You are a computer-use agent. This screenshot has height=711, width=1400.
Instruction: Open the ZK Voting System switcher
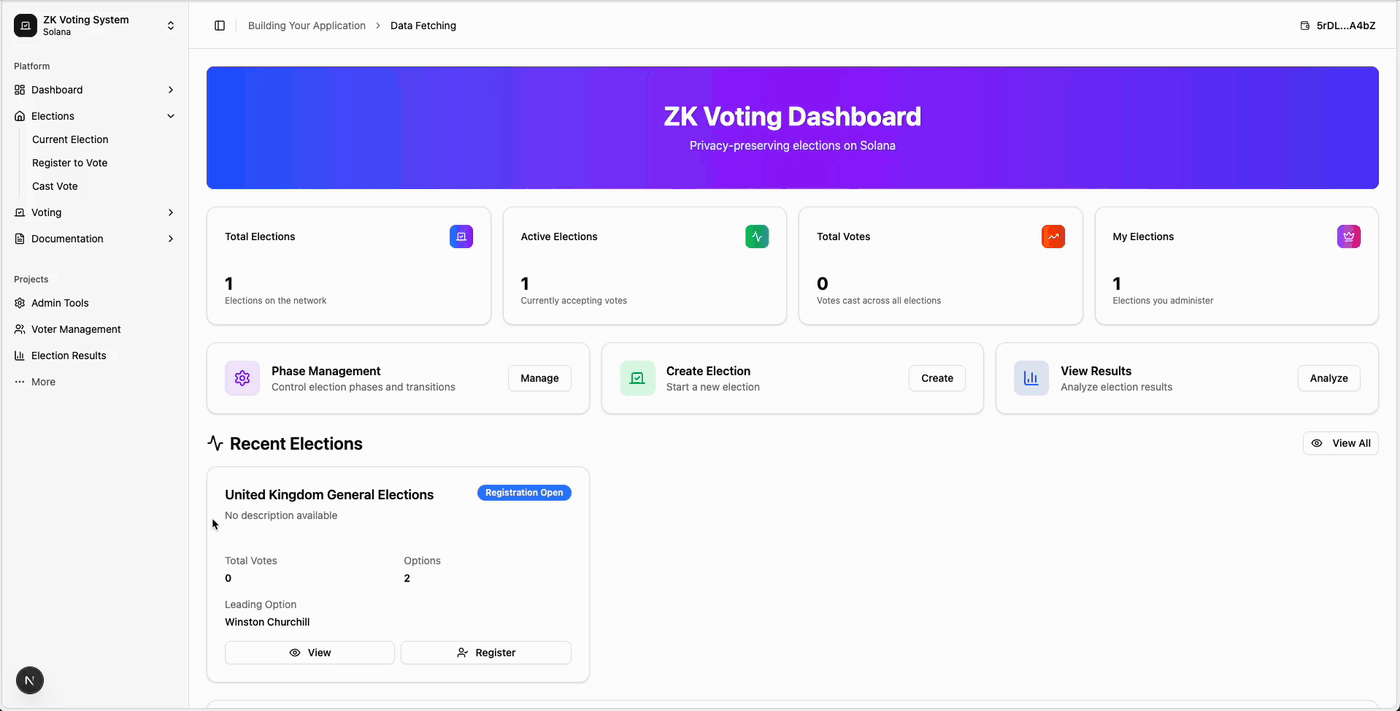(x=94, y=26)
